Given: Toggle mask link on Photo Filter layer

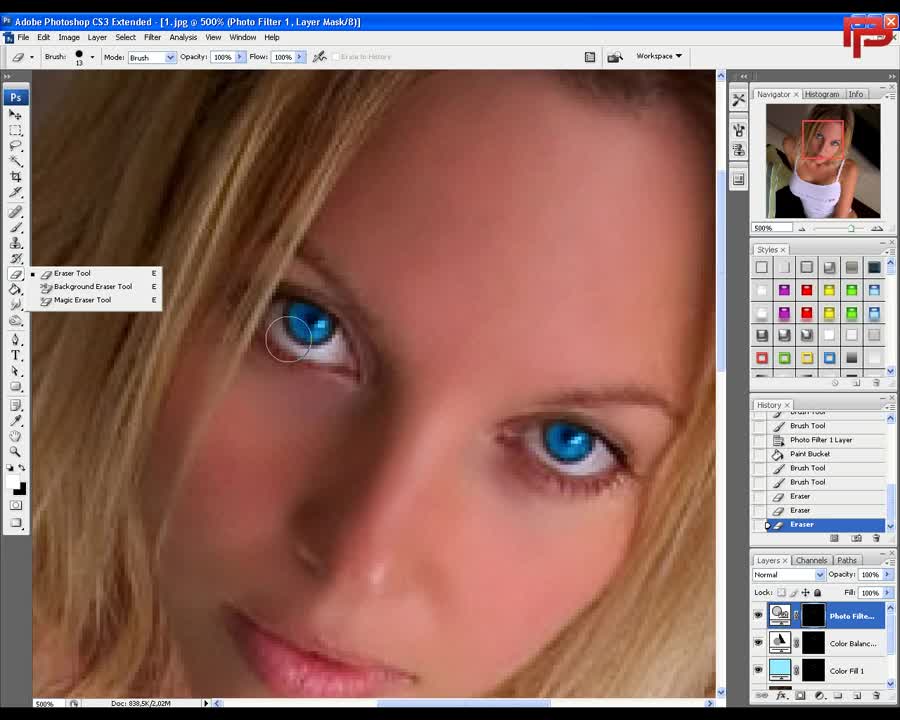Looking at the screenshot, I should click(797, 615).
